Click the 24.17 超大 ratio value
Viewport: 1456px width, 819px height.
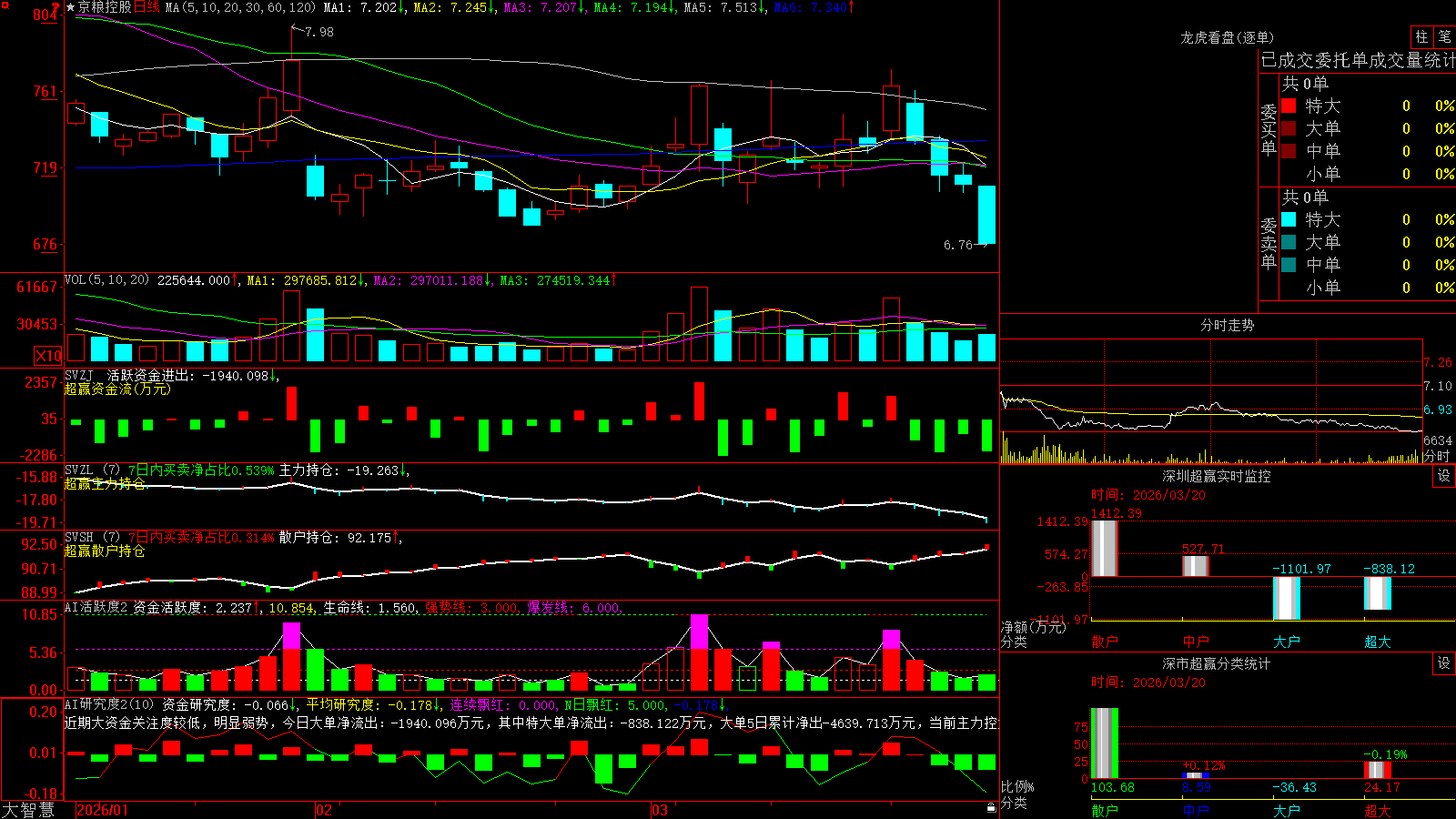coord(1382,787)
